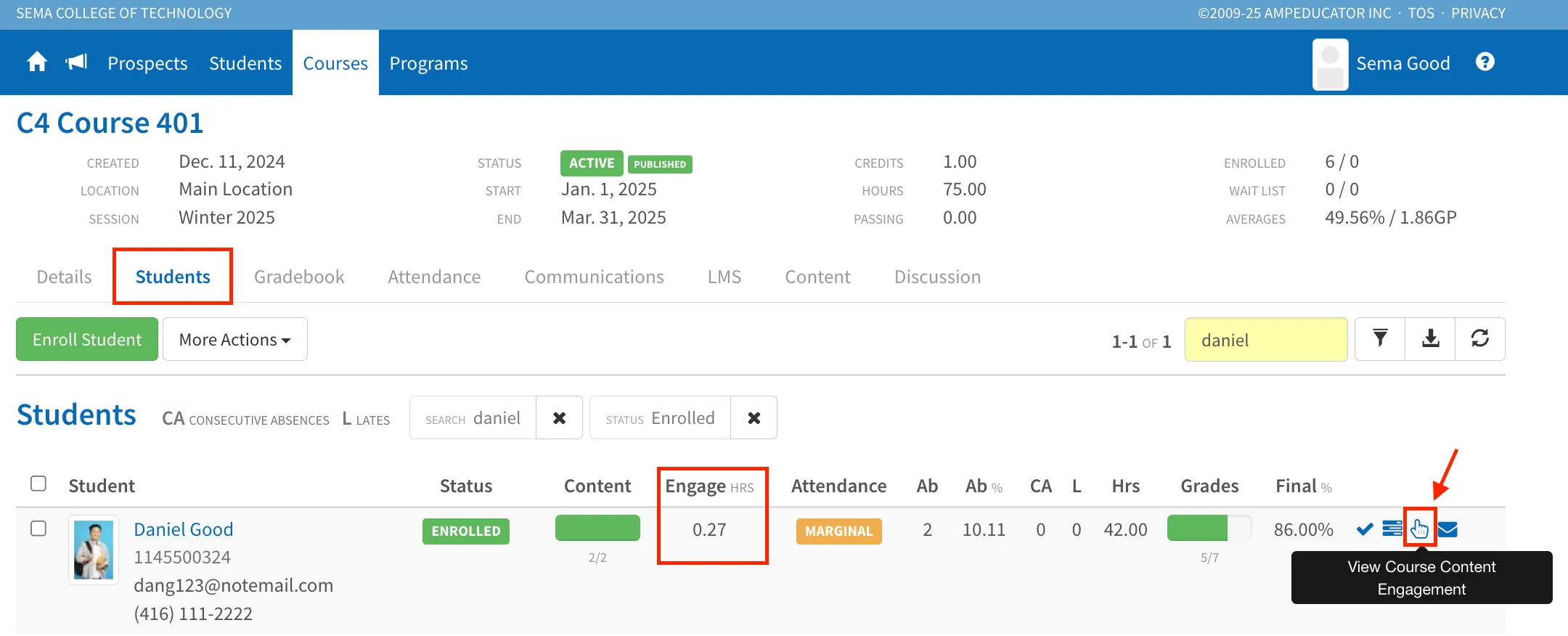Tick the select-all students header checkbox

coord(38,484)
